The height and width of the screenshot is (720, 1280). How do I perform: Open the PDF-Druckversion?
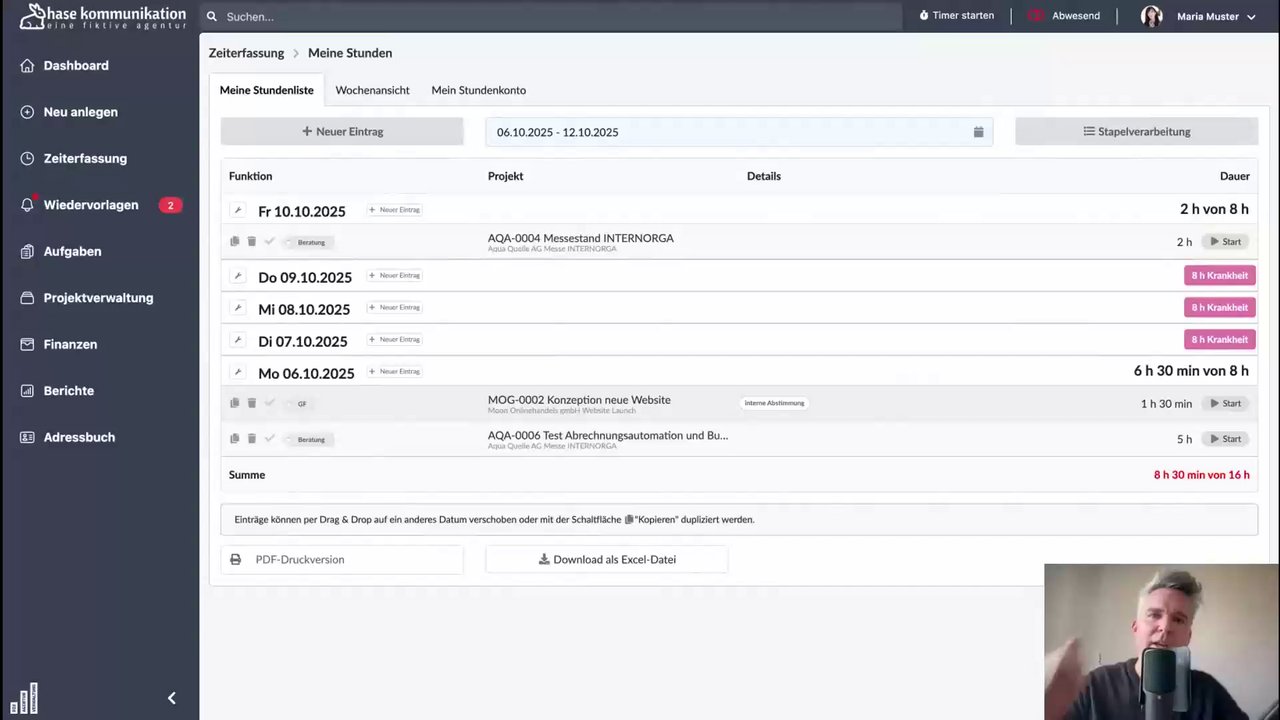(342, 560)
